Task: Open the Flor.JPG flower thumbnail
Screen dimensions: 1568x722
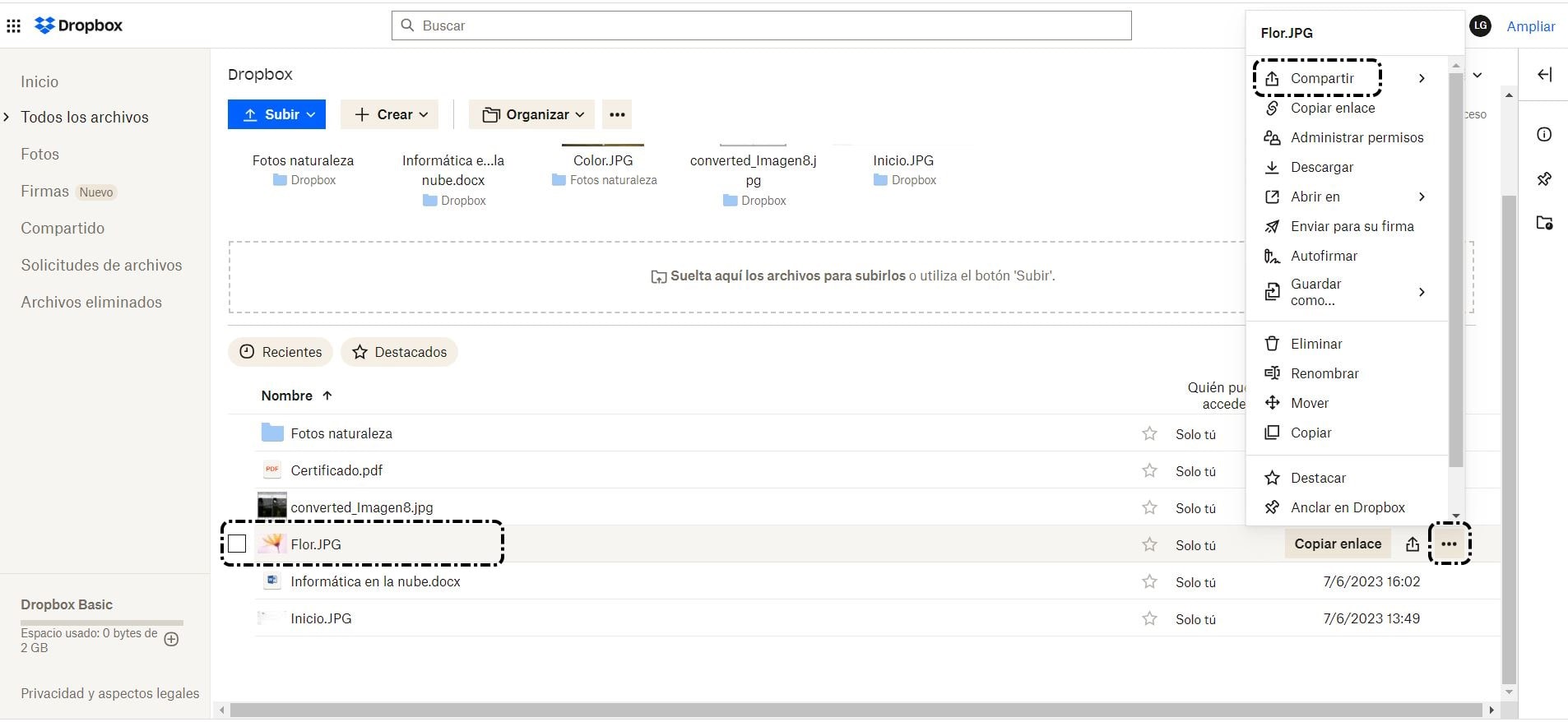Action: 271,543
